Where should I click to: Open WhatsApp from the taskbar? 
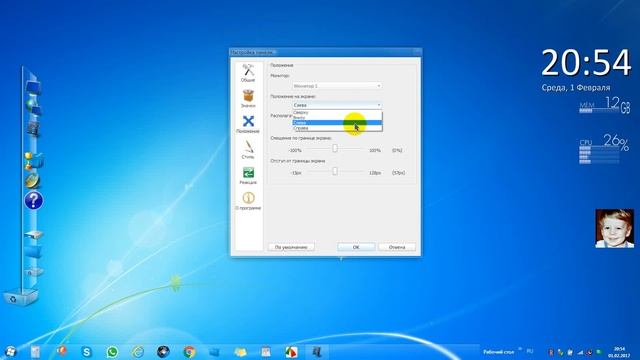coord(112,351)
